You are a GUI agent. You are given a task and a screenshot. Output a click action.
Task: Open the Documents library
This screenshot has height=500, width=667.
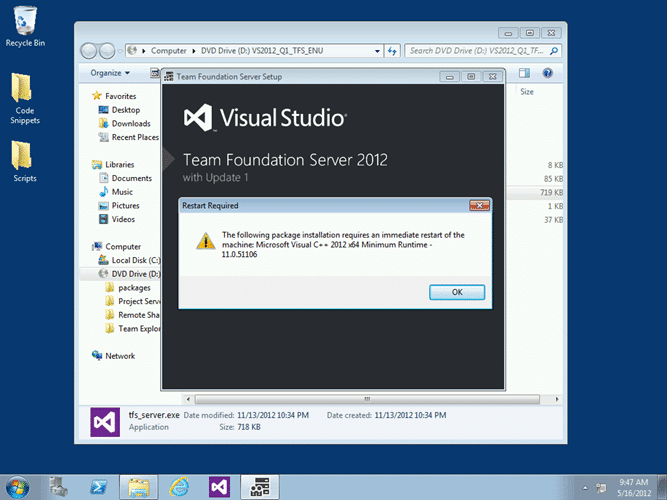pyautogui.click(x=131, y=178)
